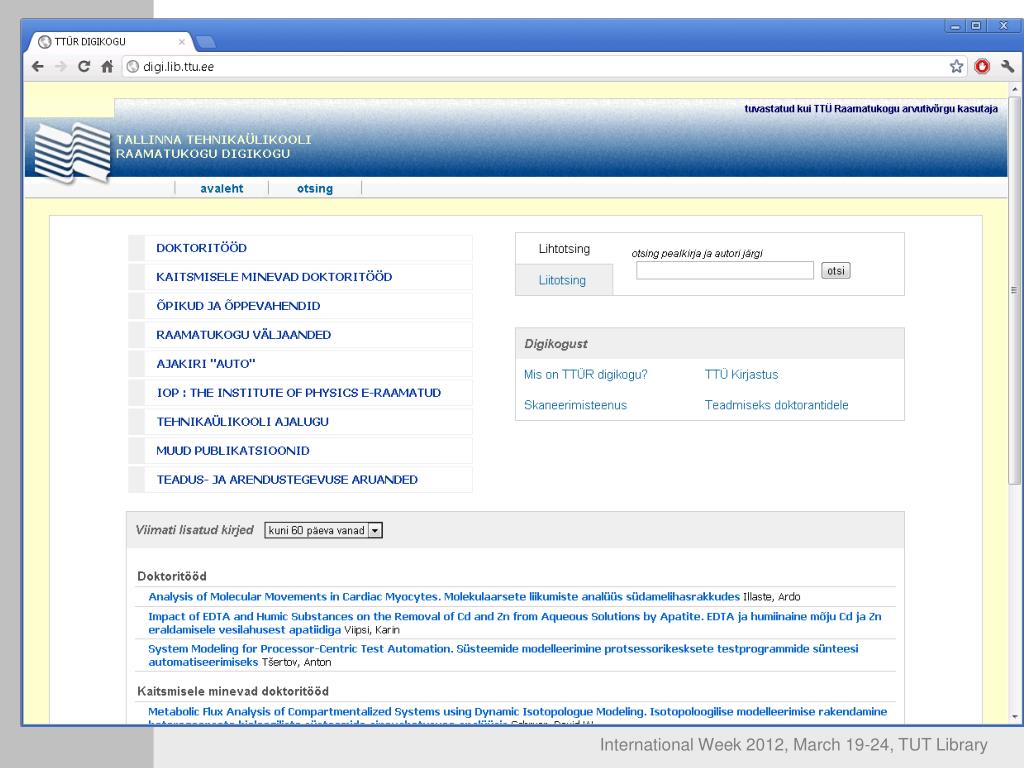Click the scrollbar up arrow

[1014, 89]
